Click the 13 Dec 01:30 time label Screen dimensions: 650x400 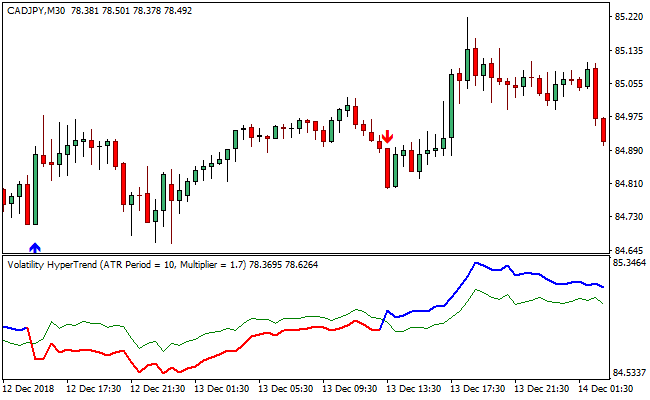pyautogui.click(x=222, y=389)
